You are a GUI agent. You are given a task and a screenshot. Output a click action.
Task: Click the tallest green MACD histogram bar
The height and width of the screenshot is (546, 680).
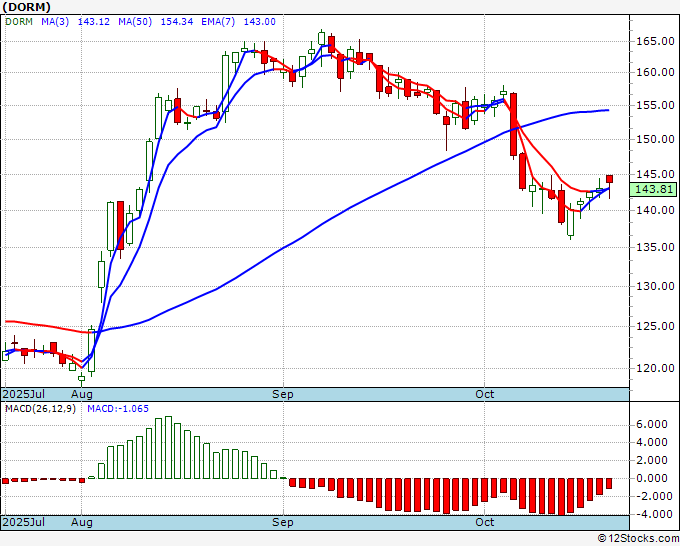tap(168, 448)
